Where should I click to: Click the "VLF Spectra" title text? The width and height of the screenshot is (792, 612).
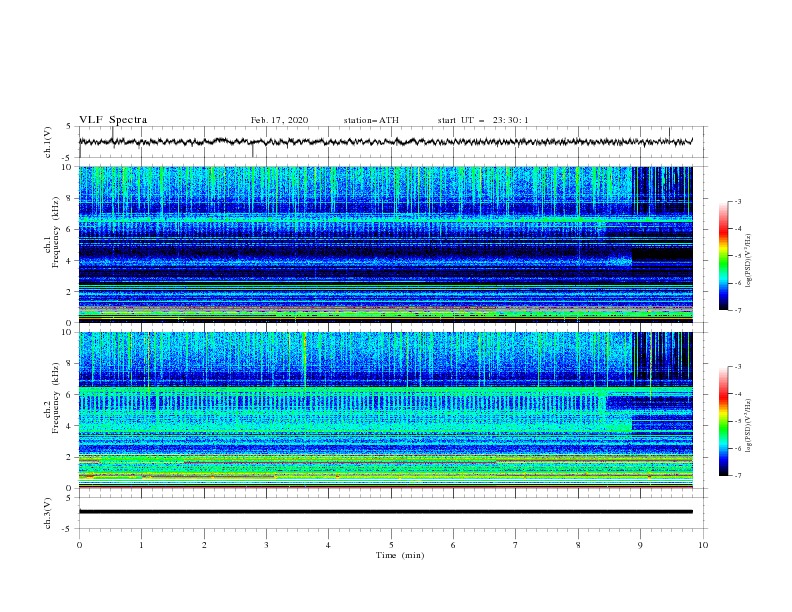tap(113, 120)
